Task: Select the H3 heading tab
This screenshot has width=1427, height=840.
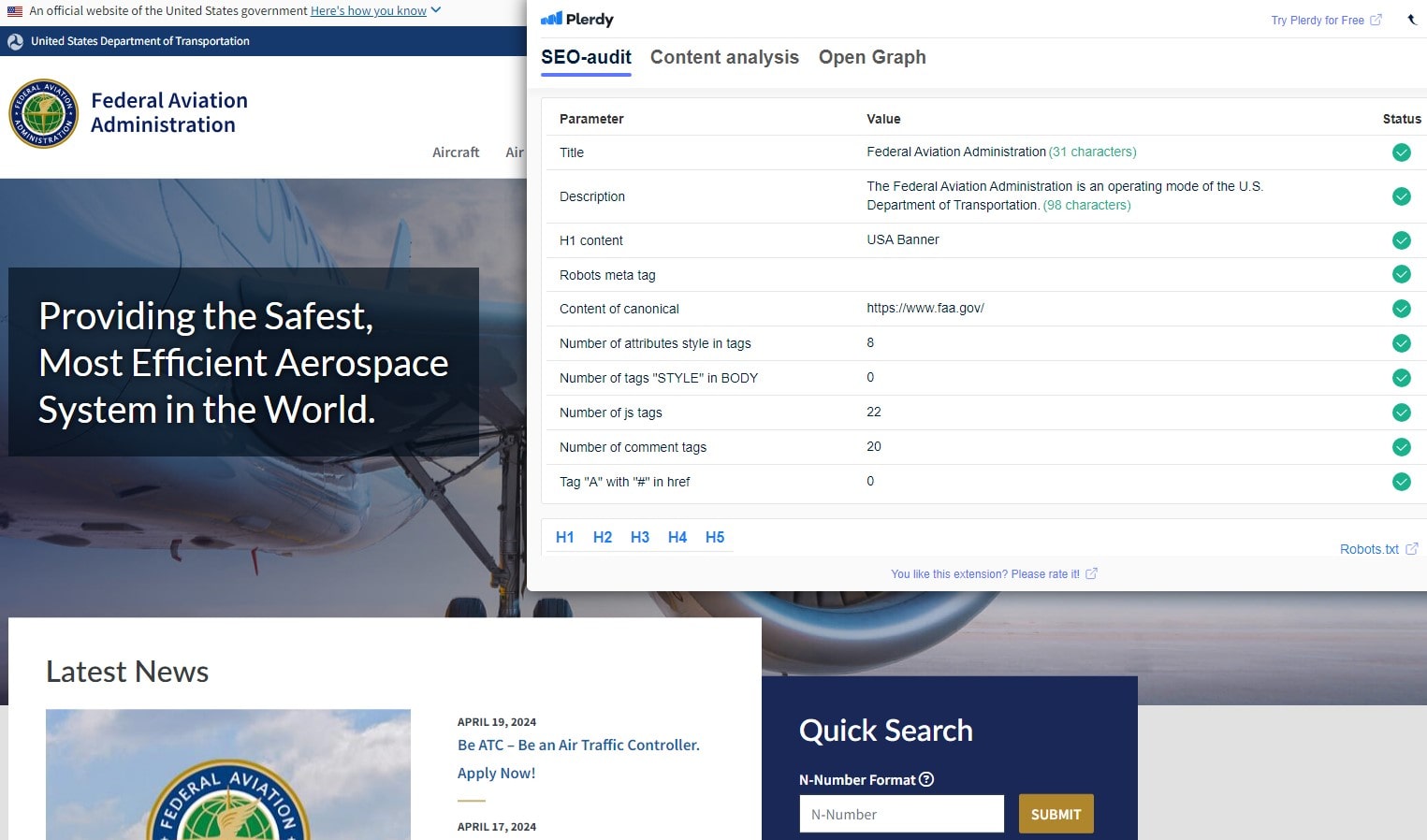Action: click(x=640, y=537)
